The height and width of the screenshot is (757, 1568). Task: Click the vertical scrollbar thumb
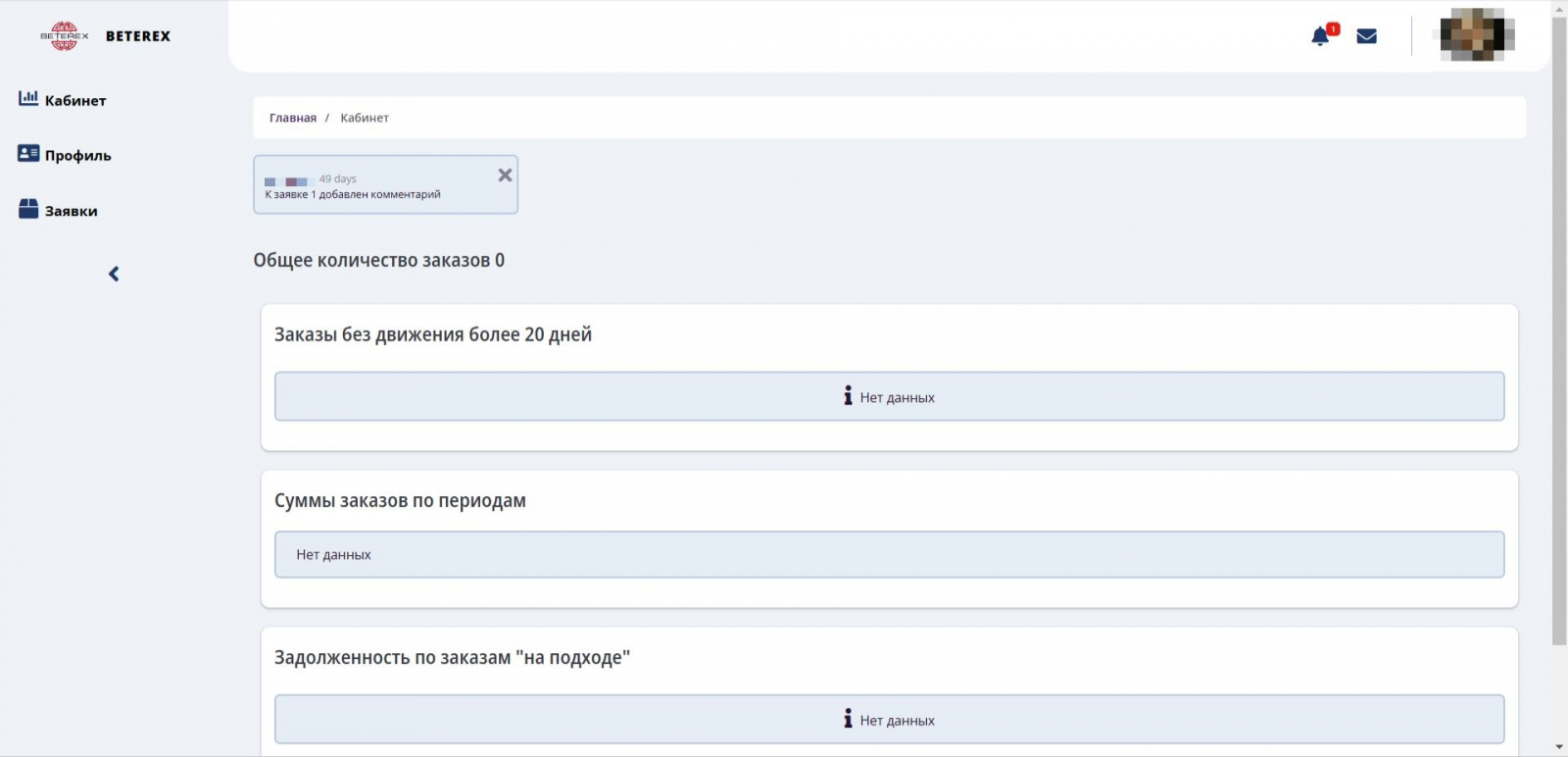point(1559,324)
